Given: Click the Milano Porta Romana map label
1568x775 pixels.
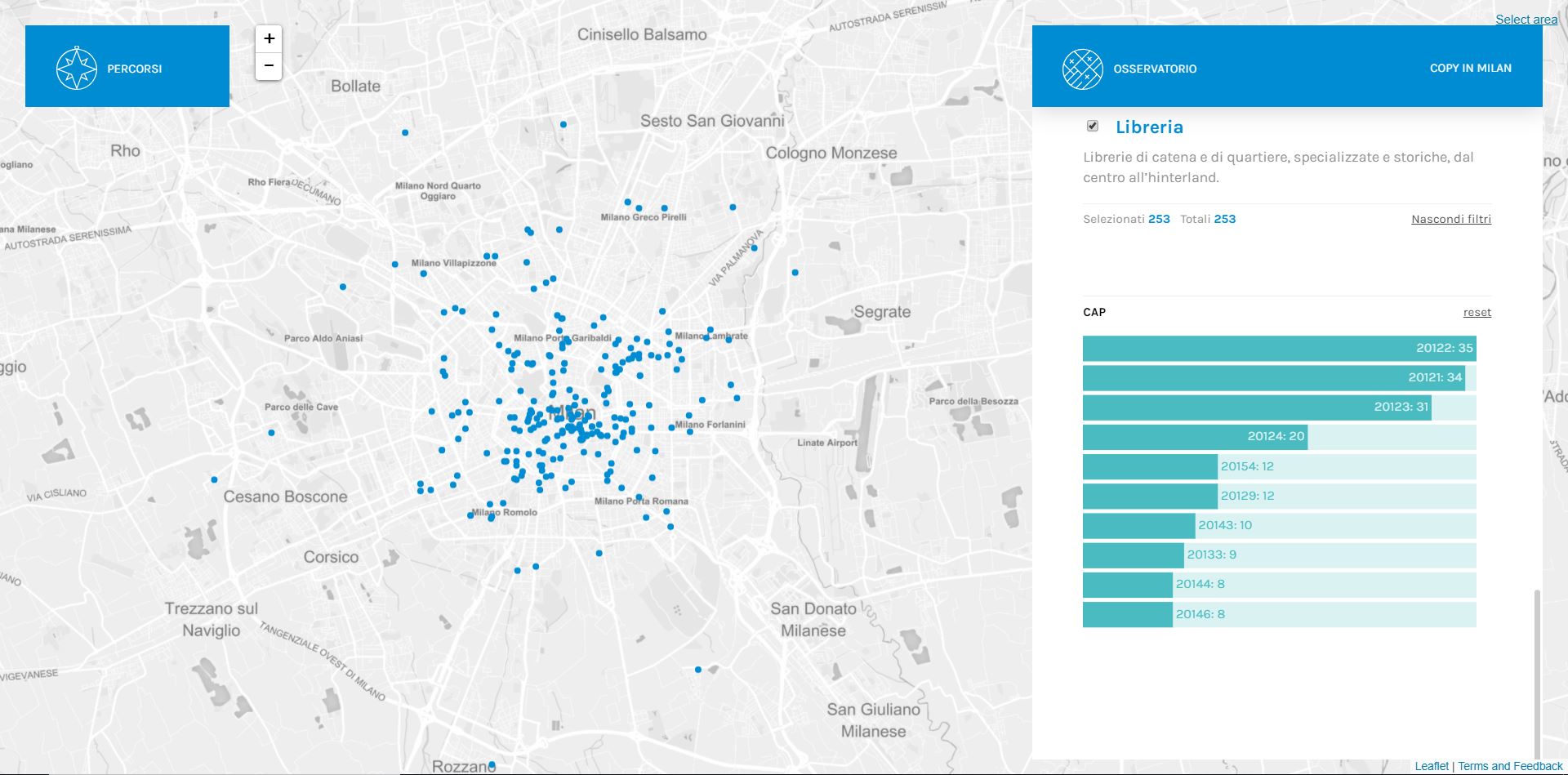Looking at the screenshot, I should pyautogui.click(x=641, y=501).
